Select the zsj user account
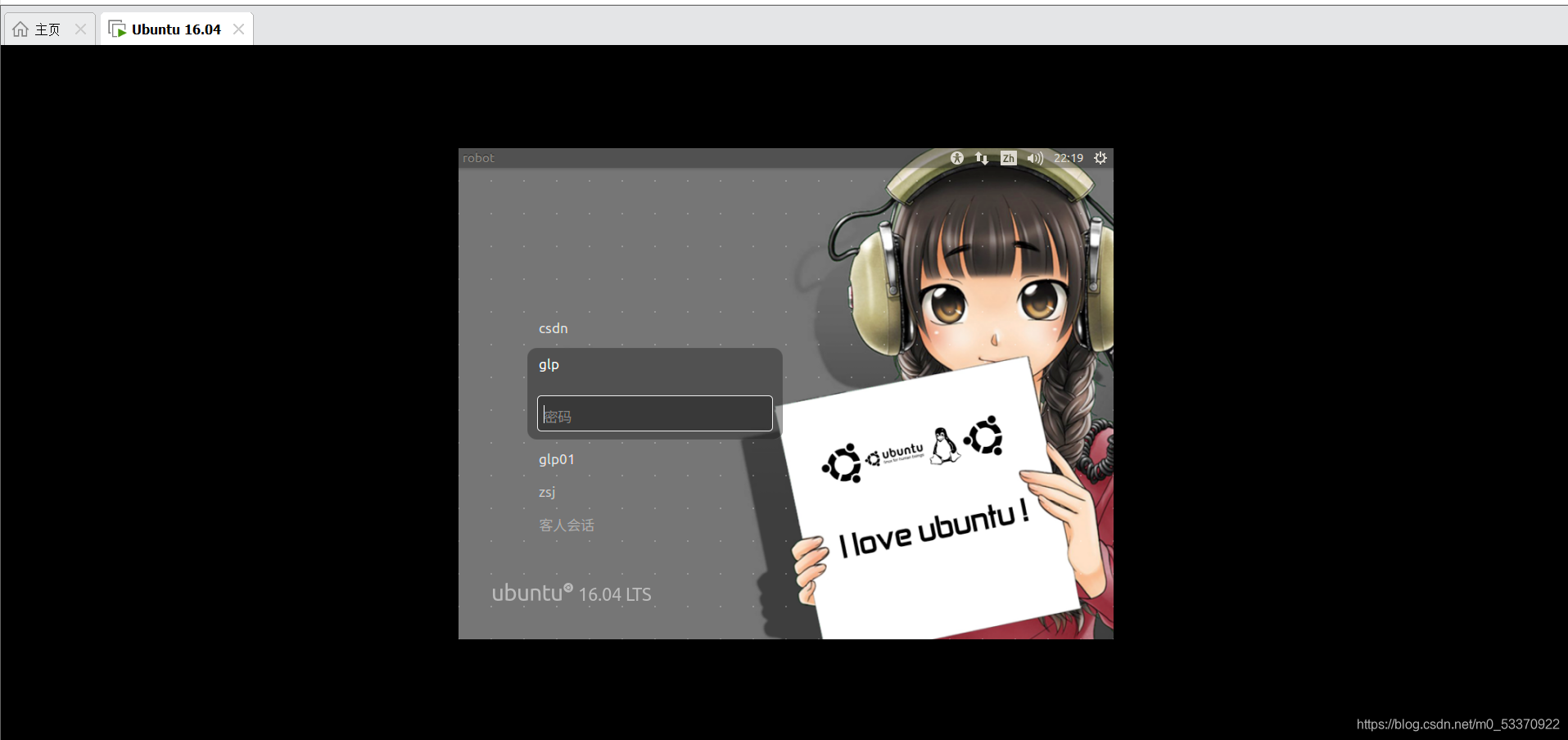 547,492
